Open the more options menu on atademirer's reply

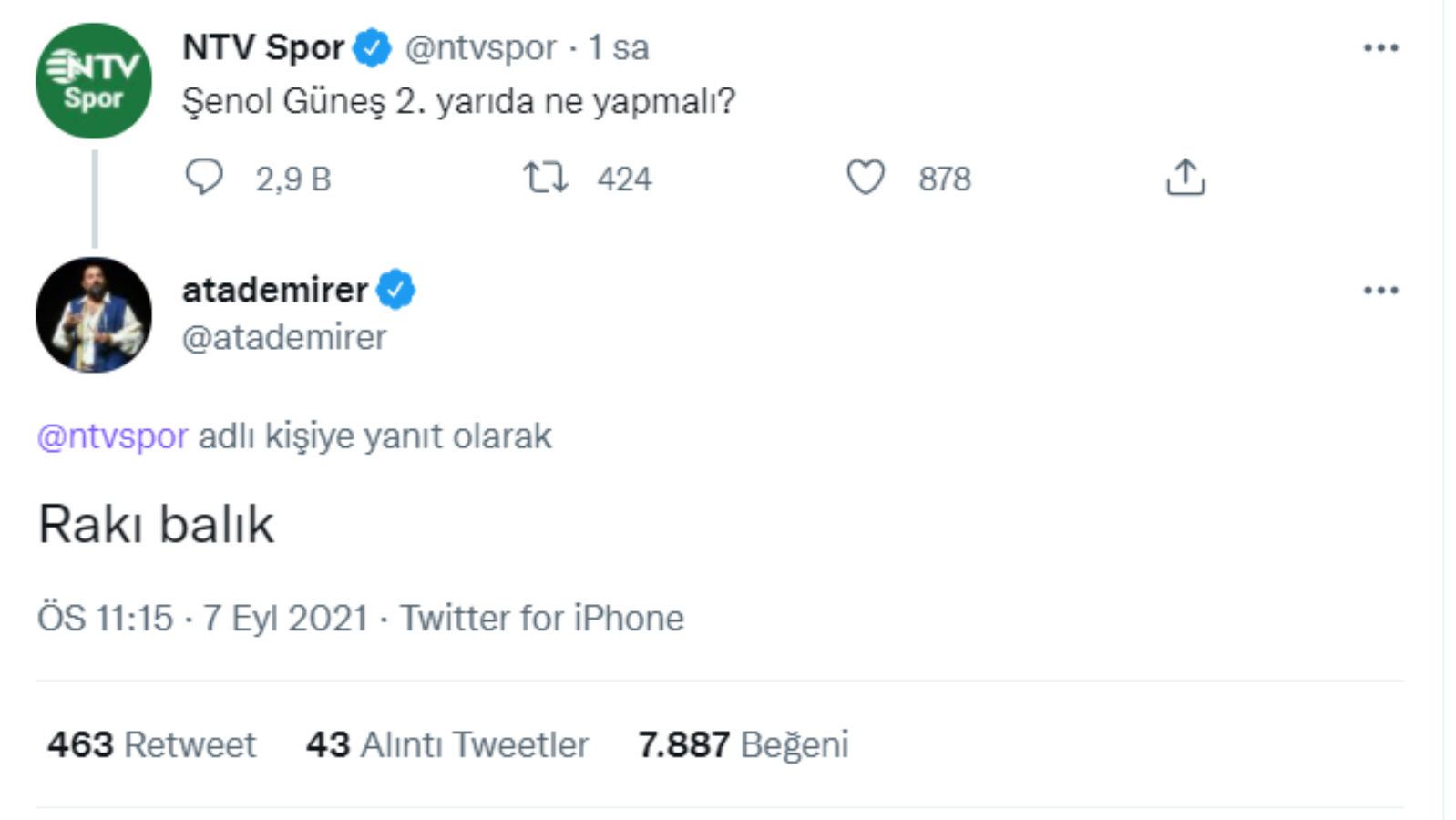[x=1381, y=290]
